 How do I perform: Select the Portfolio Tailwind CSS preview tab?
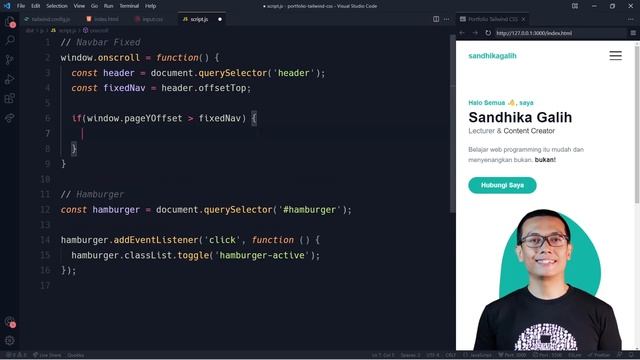coord(492,19)
